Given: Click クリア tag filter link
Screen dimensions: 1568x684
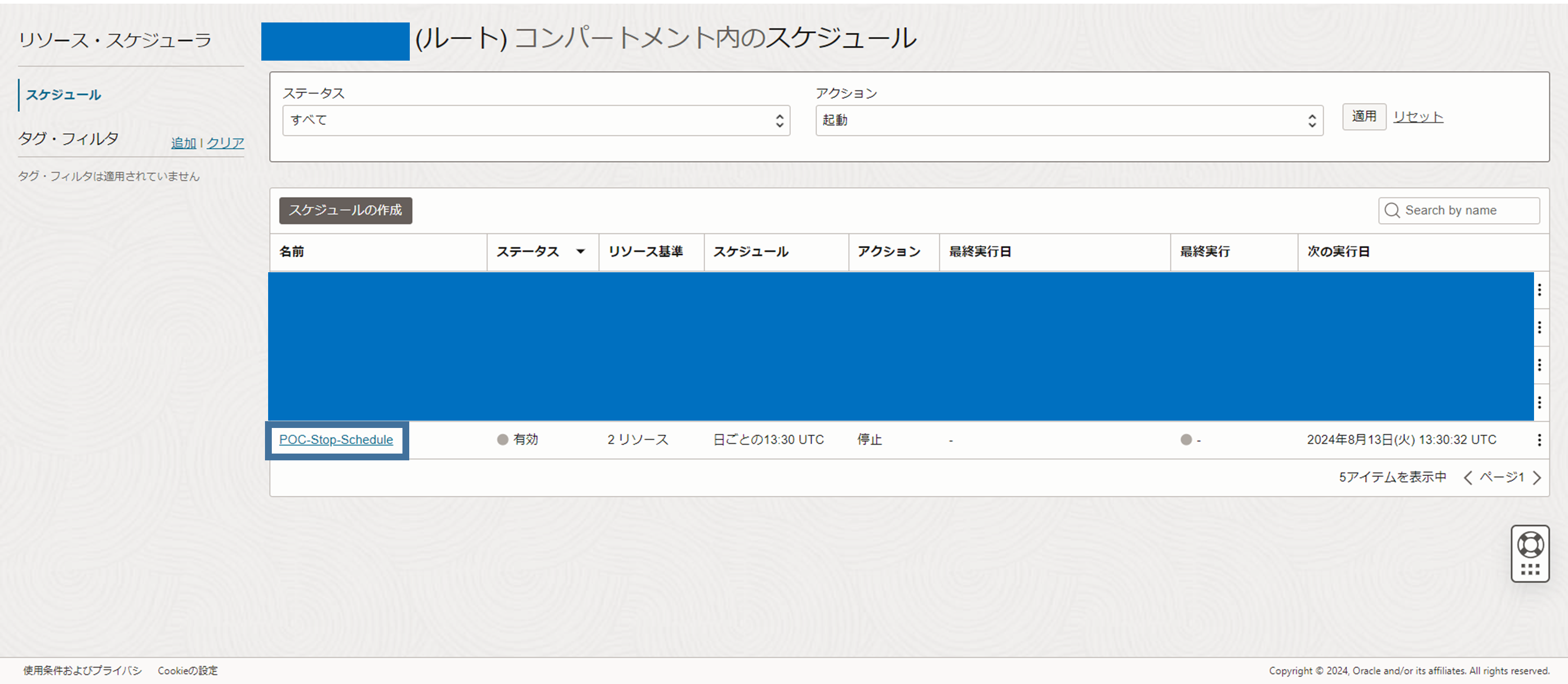Looking at the screenshot, I should pyautogui.click(x=225, y=143).
